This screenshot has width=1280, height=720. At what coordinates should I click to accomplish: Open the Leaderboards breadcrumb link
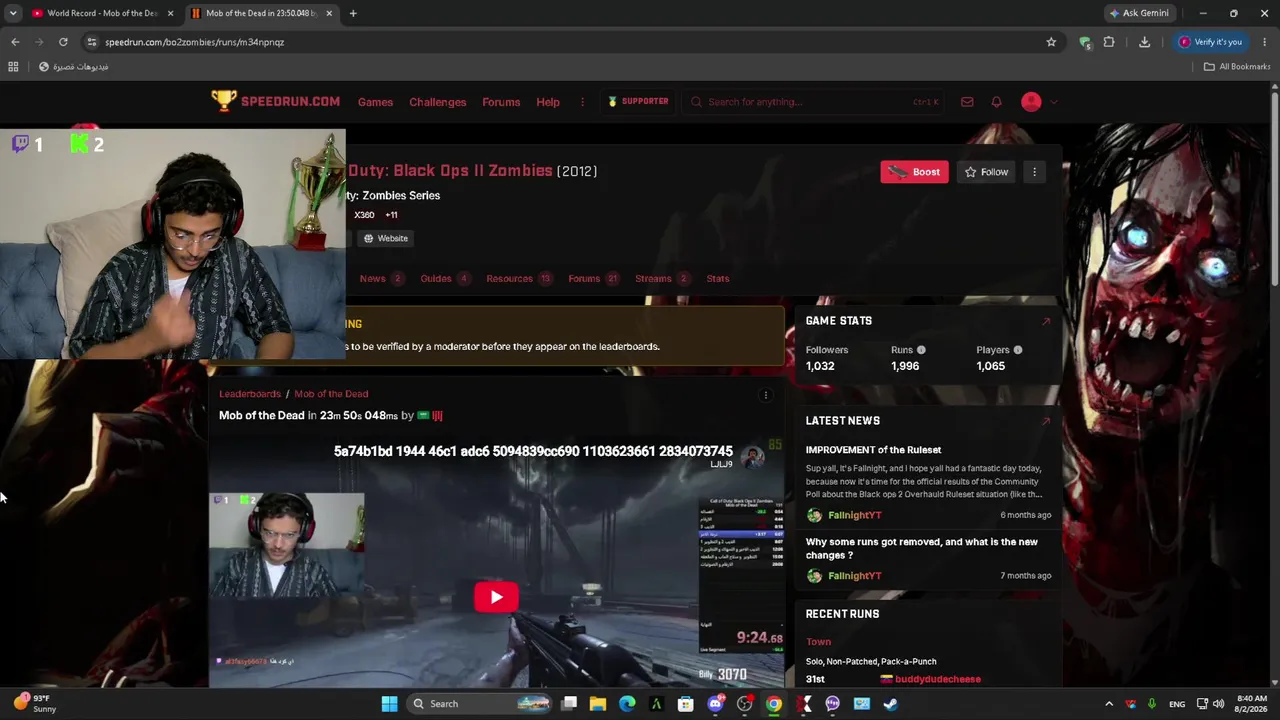(250, 394)
